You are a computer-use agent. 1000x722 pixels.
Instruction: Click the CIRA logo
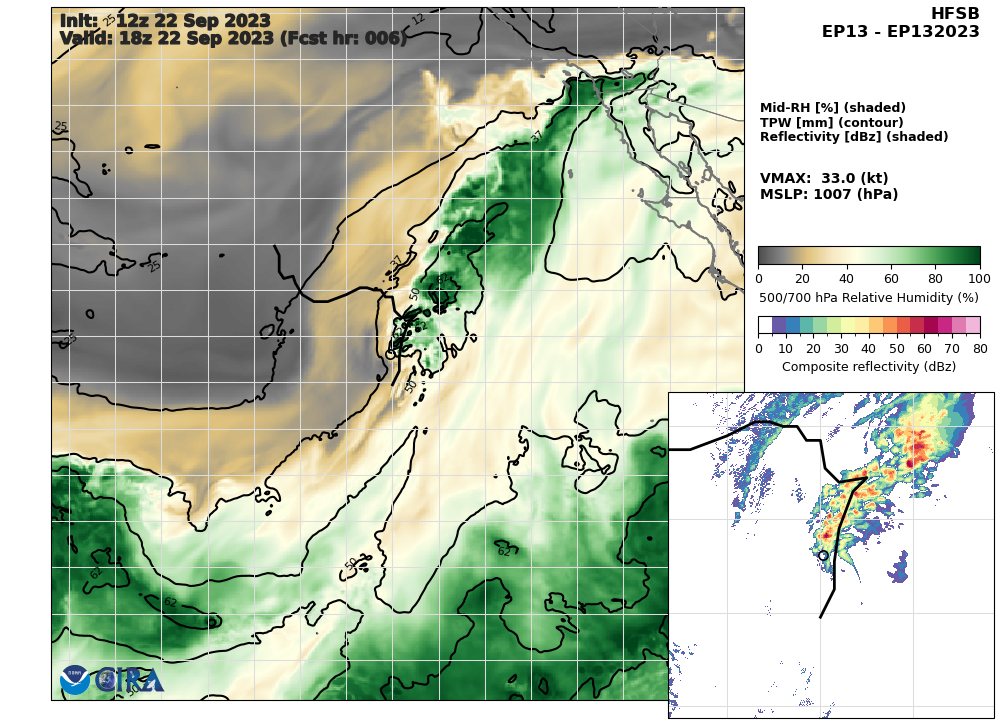(x=130, y=681)
